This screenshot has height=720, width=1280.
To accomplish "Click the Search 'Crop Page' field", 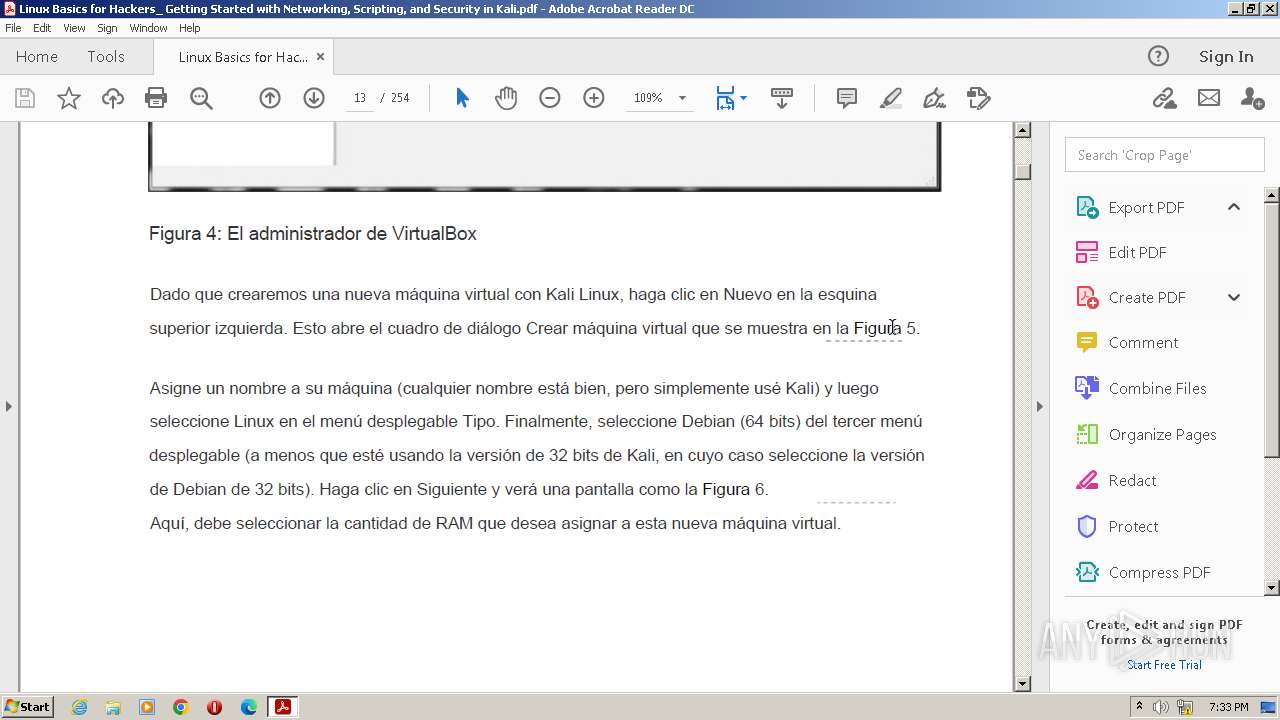I will coord(1165,155).
